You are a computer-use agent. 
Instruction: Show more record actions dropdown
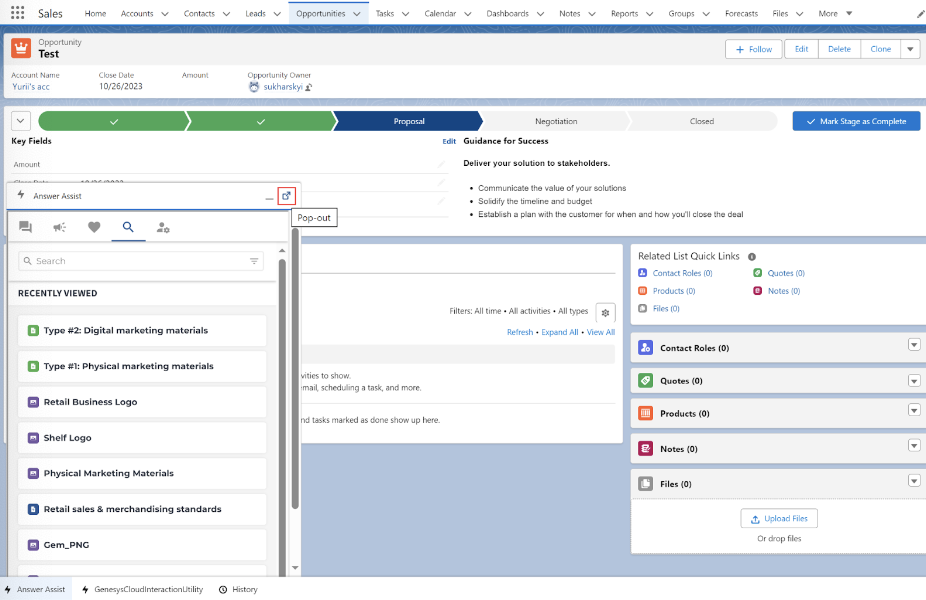click(x=910, y=49)
